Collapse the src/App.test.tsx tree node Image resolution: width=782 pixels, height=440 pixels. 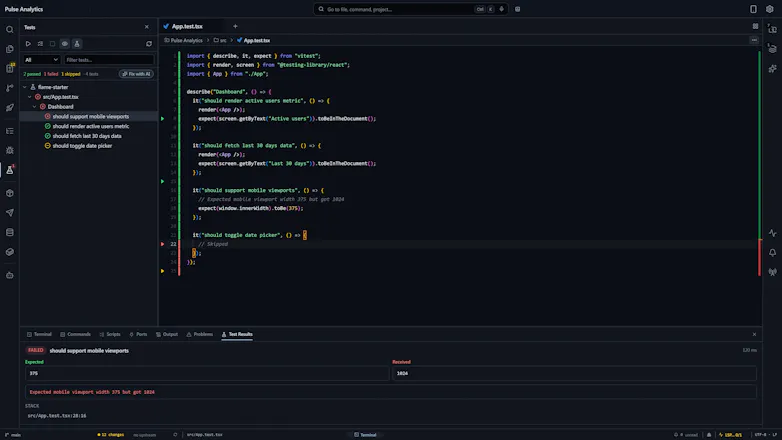[x=30, y=97]
